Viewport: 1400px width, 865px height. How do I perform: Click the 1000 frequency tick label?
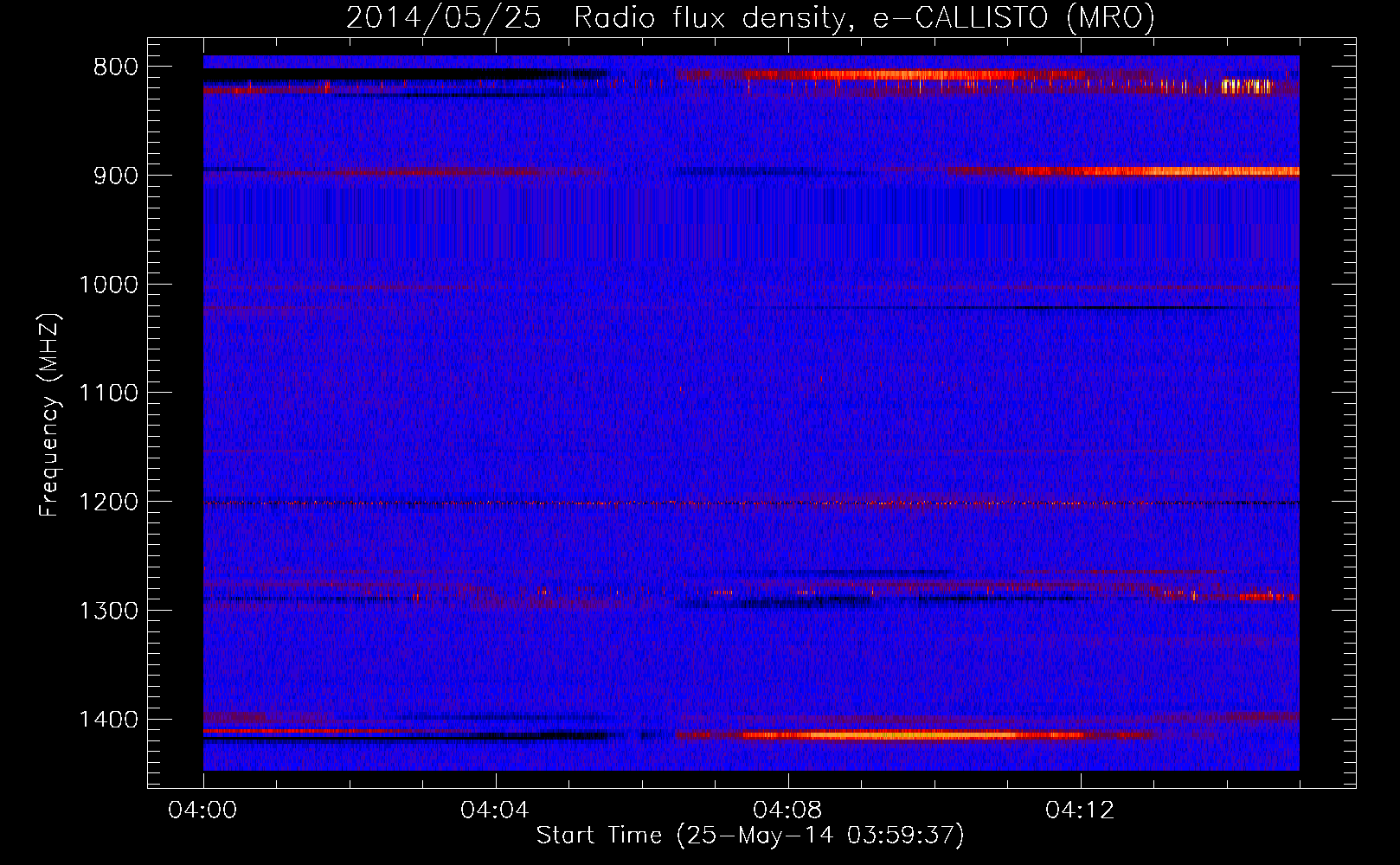click(109, 285)
